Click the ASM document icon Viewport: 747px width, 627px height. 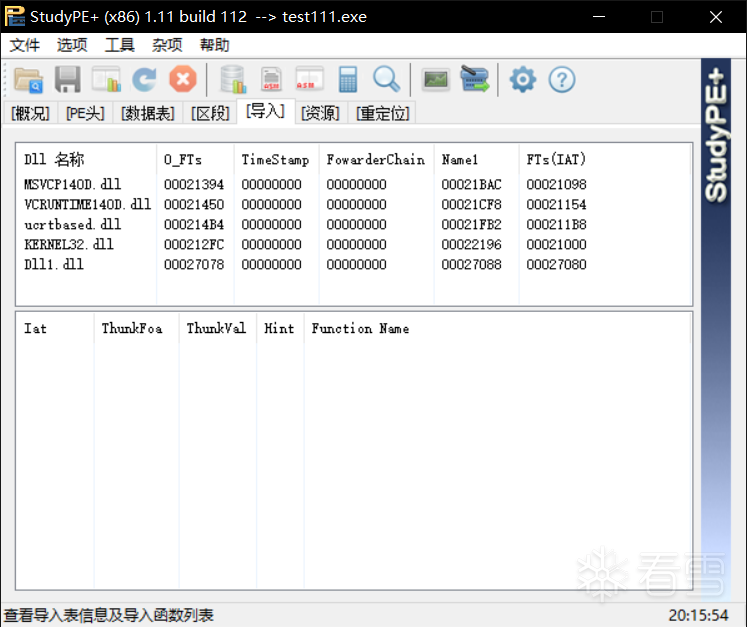[x=272, y=80]
